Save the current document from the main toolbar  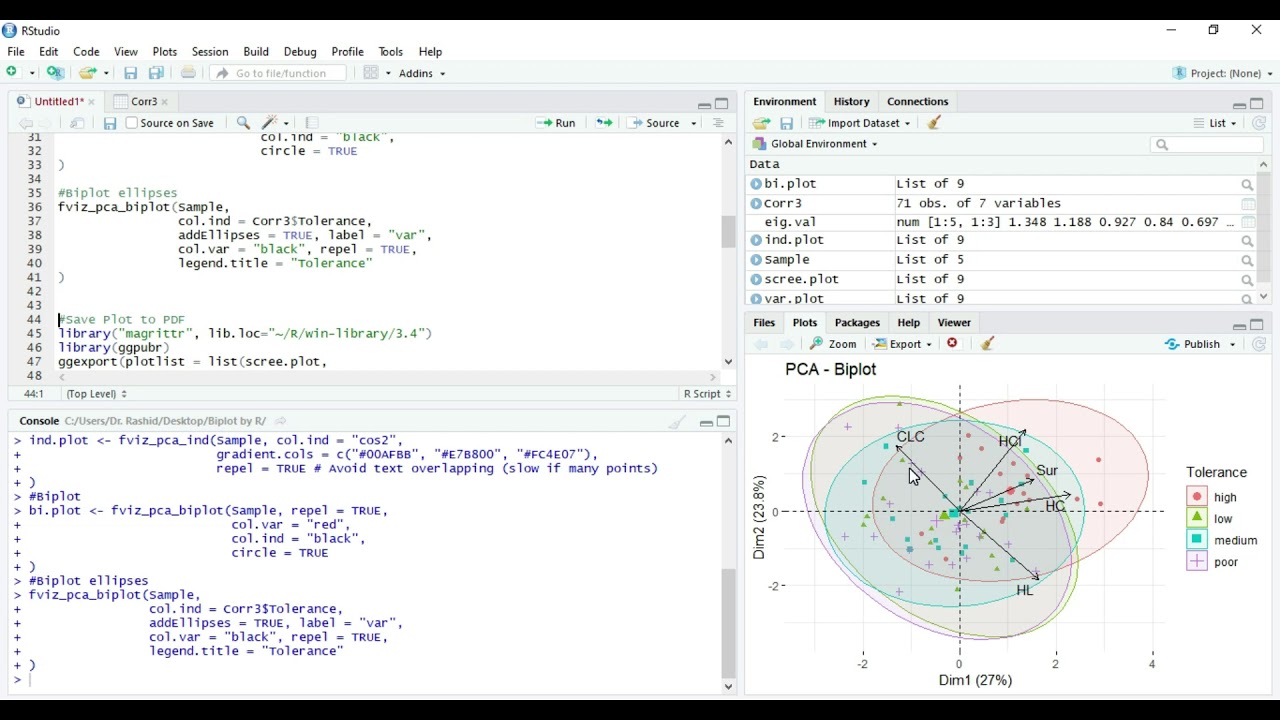pos(130,73)
